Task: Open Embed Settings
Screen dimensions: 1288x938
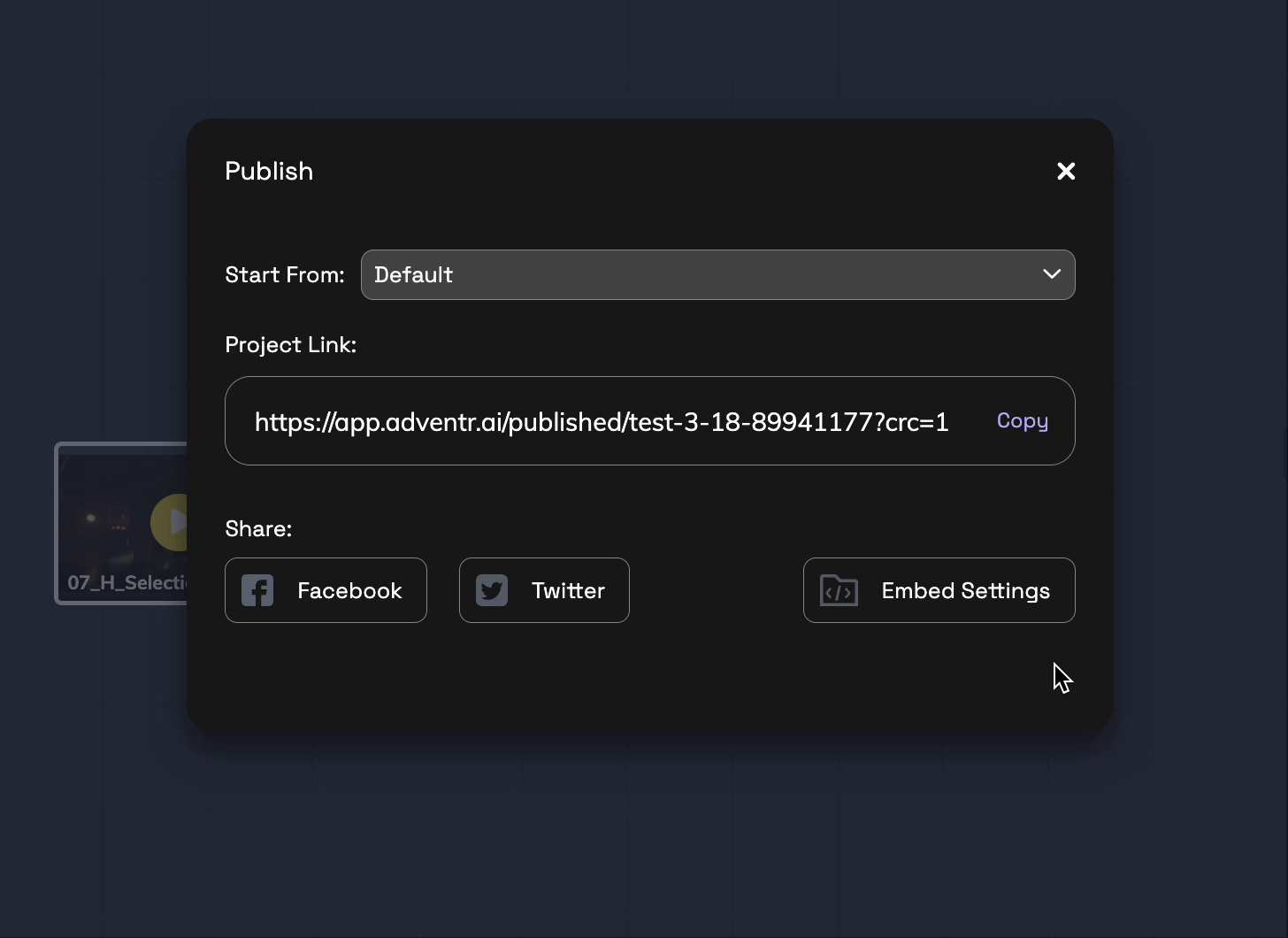Action: [x=939, y=590]
